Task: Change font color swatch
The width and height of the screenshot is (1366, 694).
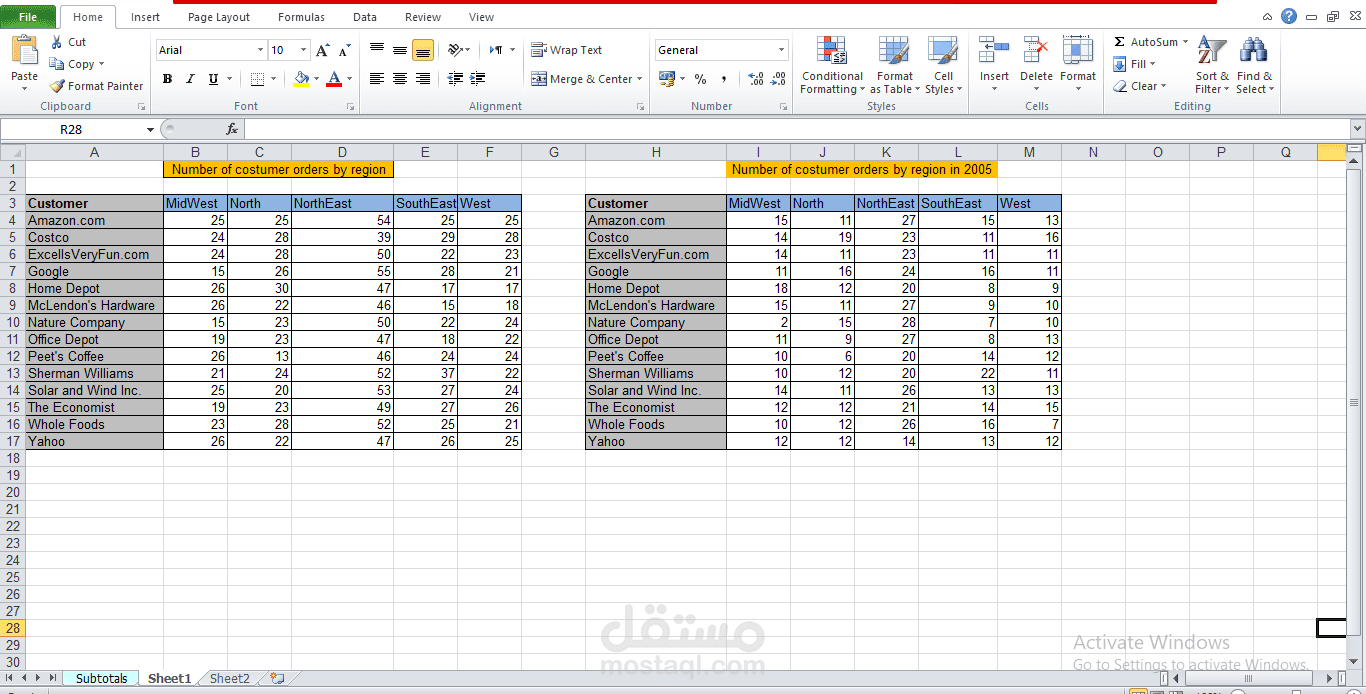Action: (x=334, y=79)
